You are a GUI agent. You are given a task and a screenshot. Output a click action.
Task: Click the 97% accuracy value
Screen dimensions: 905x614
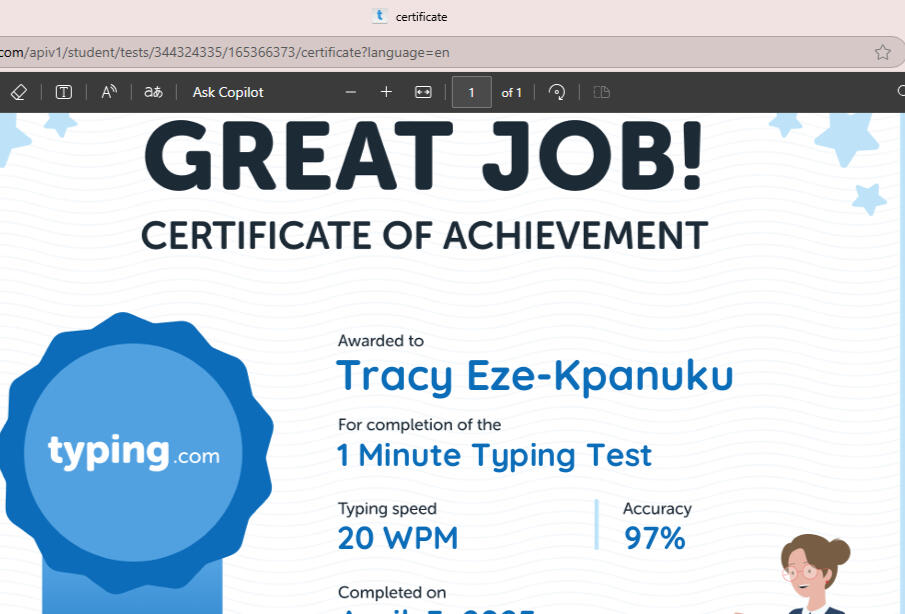coord(655,538)
